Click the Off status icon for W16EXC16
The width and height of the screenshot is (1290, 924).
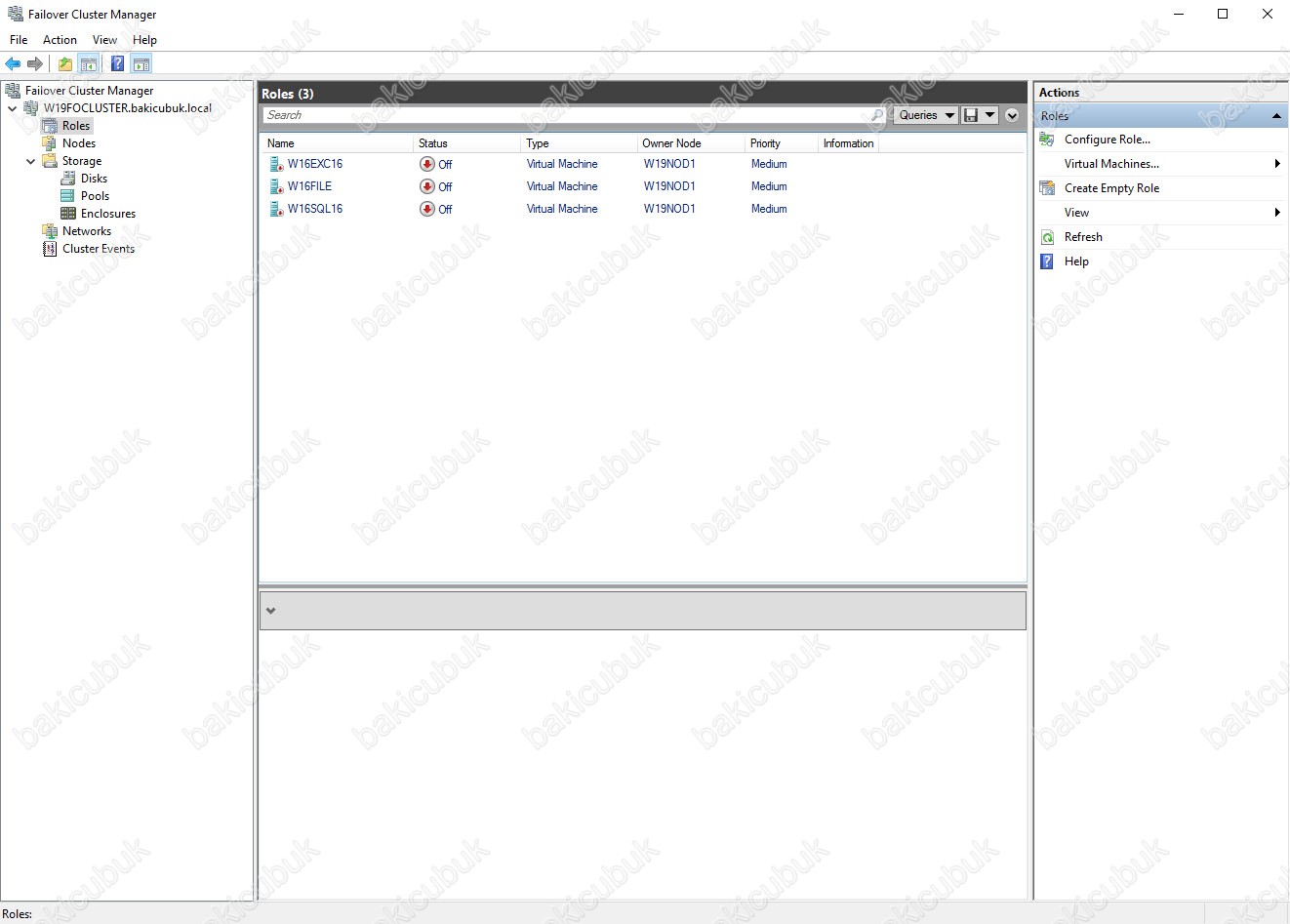coord(427,164)
